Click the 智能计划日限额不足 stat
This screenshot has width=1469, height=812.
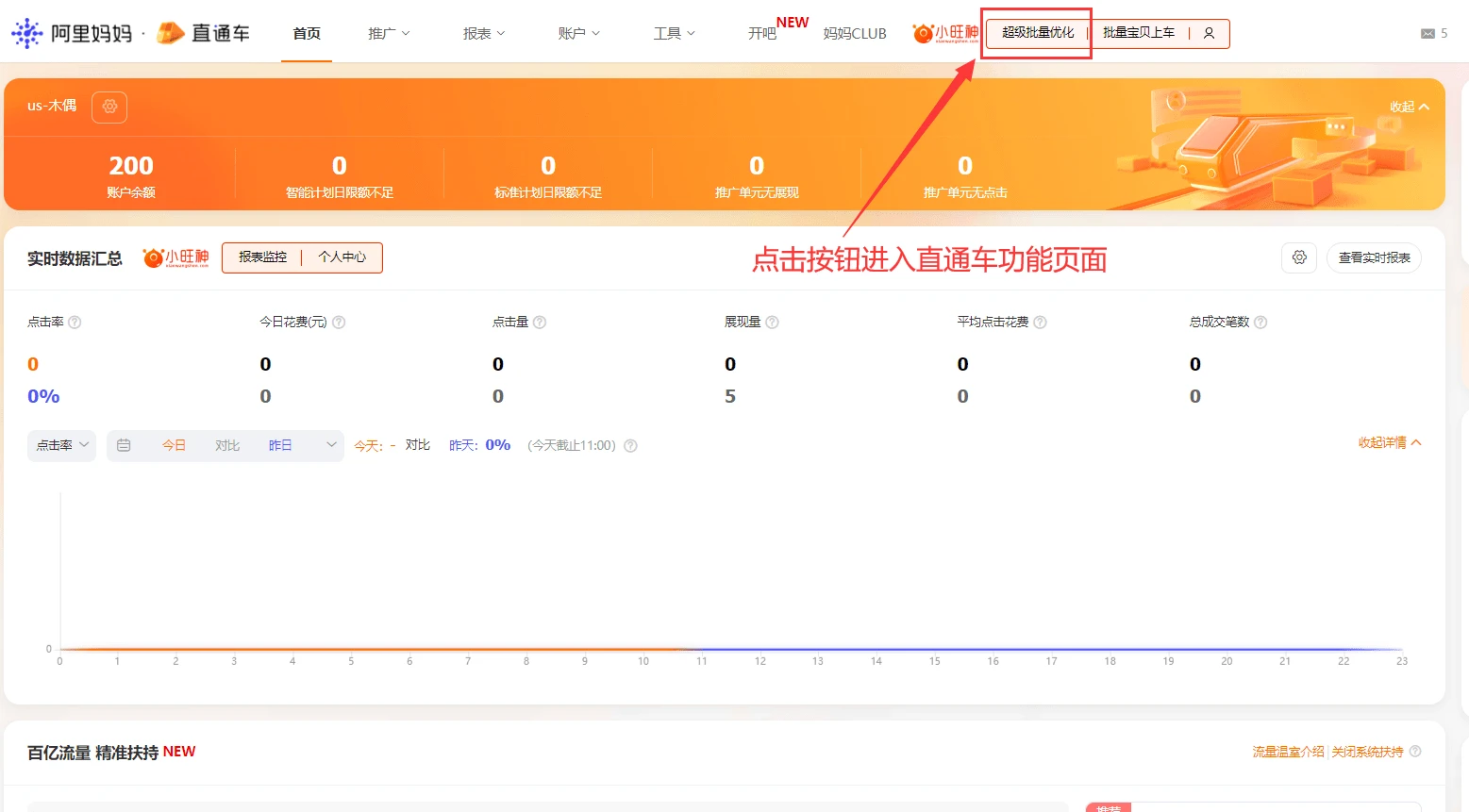pyautogui.click(x=340, y=176)
